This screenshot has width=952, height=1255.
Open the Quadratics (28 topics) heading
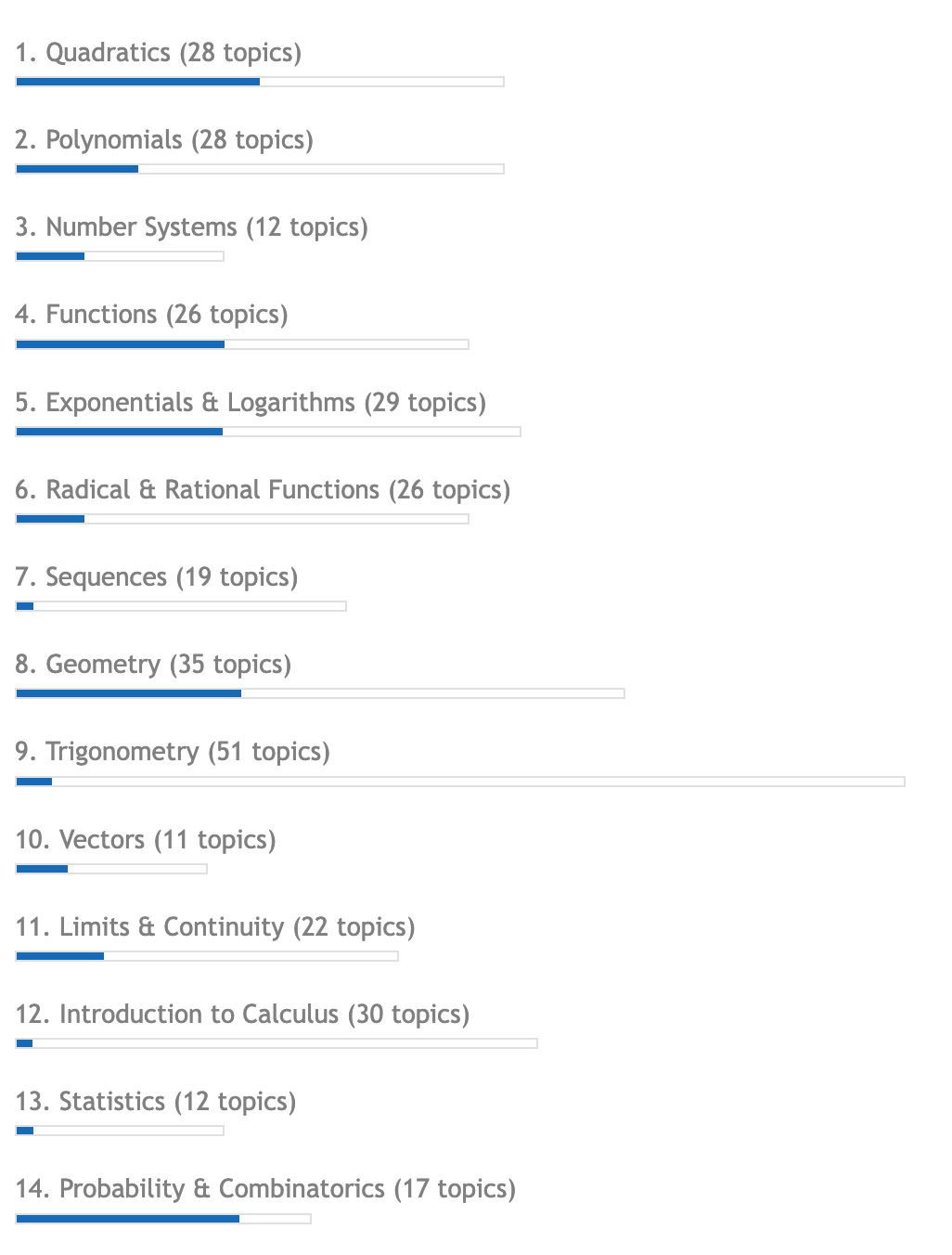point(159,53)
